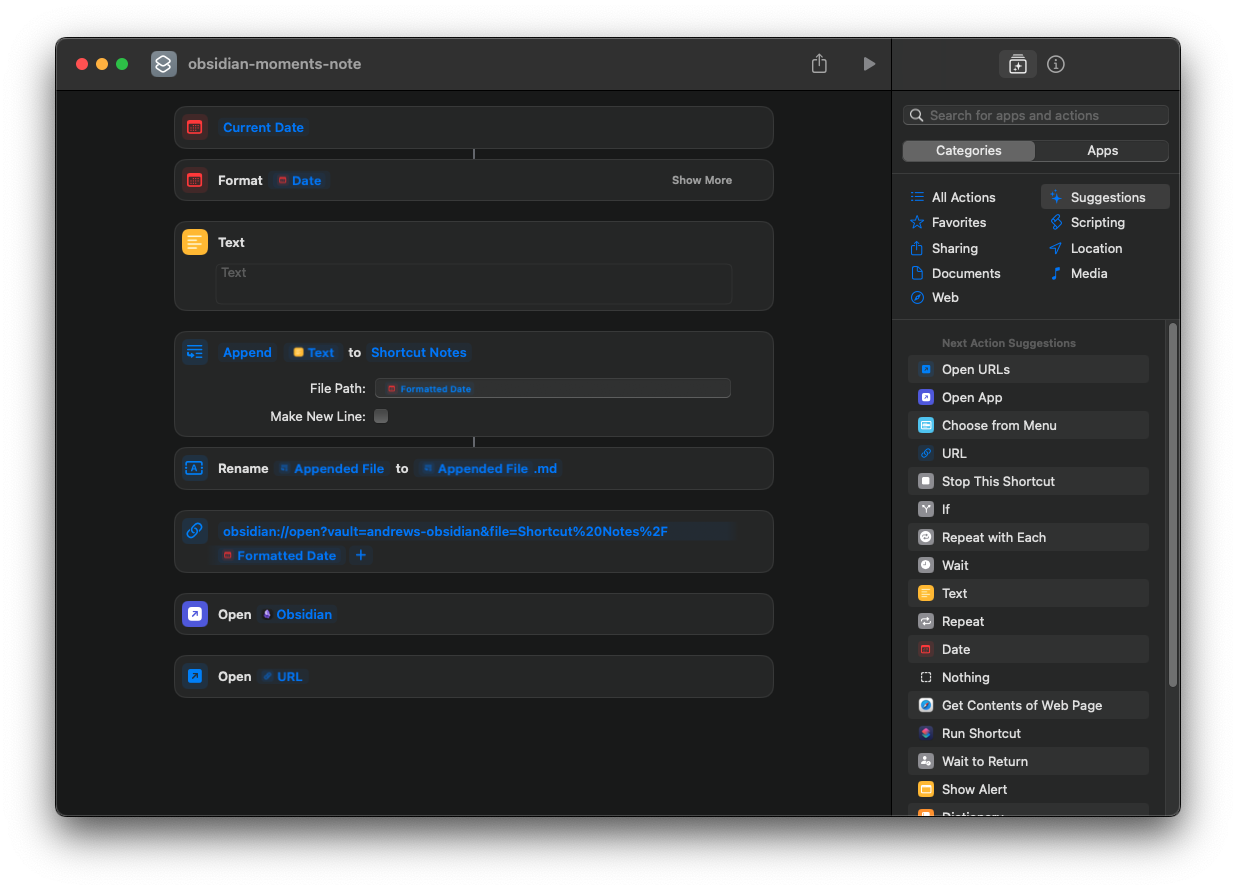This screenshot has width=1236, height=890.
Task: Open the Documents category
Action: pyautogui.click(x=955, y=273)
